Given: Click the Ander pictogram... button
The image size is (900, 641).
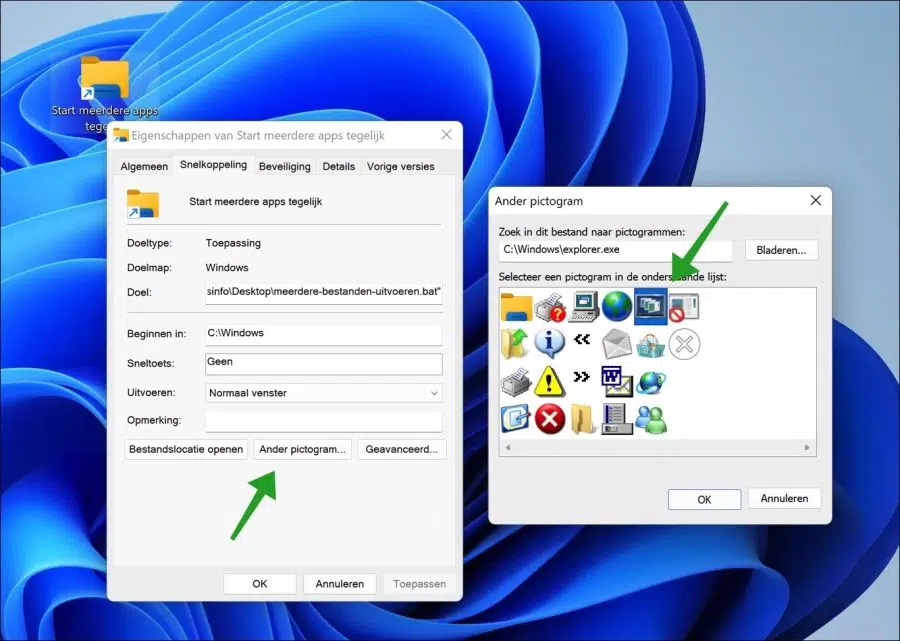Looking at the screenshot, I should click(x=302, y=449).
